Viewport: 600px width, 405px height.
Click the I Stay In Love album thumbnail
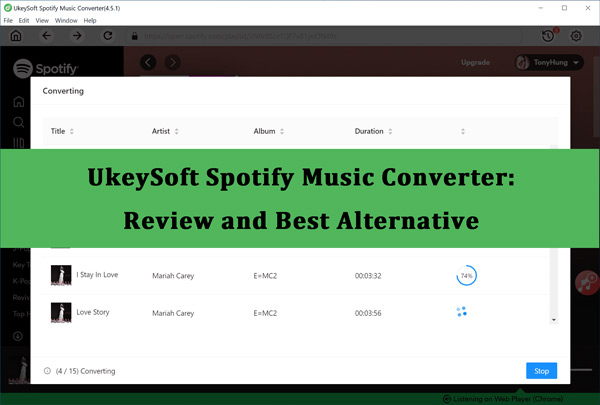(x=61, y=275)
